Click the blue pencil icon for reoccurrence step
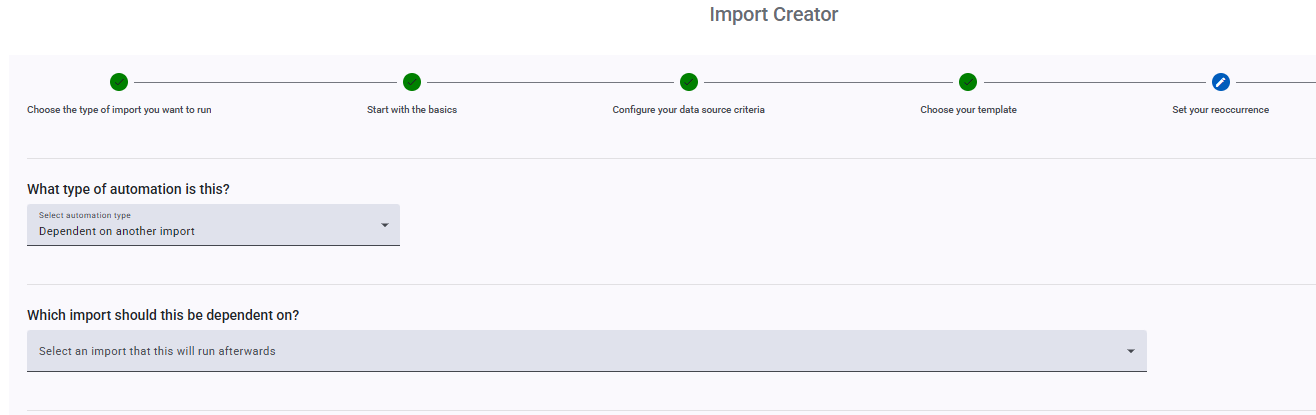This screenshot has width=1316, height=415. click(1220, 82)
